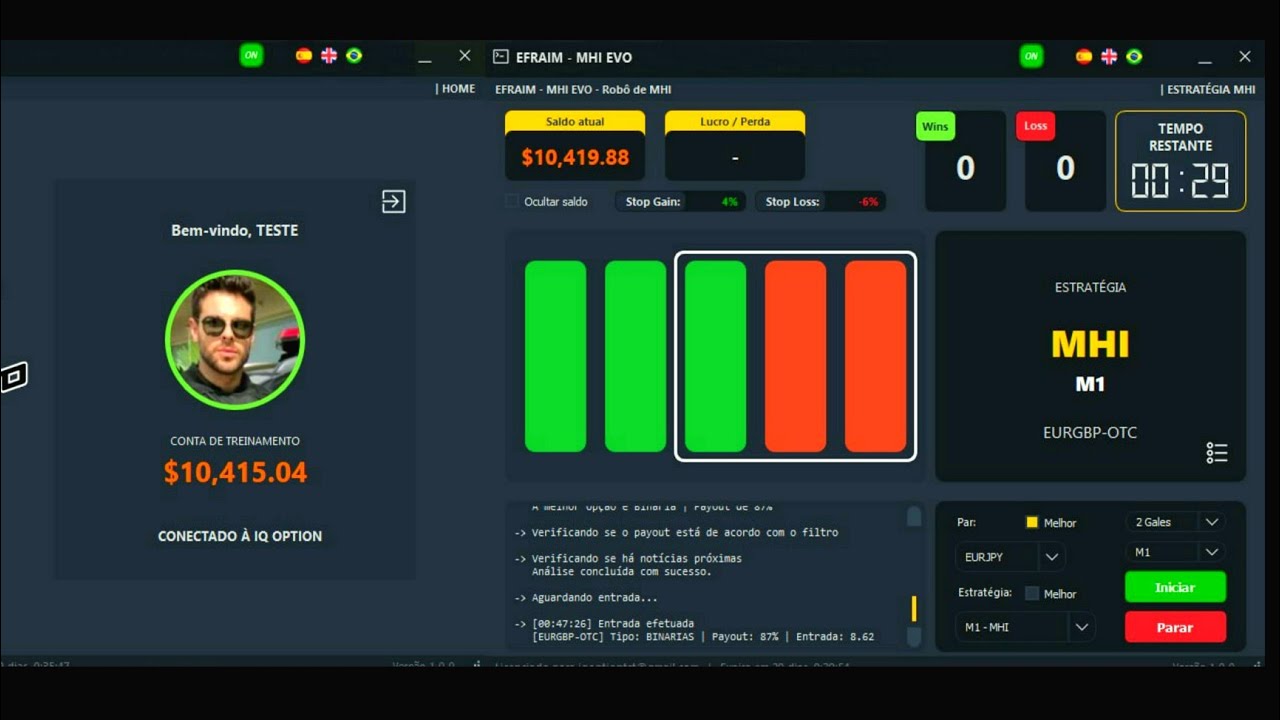Select Spanish flag in left window
This screenshot has width=1280, height=720.
click(x=304, y=56)
